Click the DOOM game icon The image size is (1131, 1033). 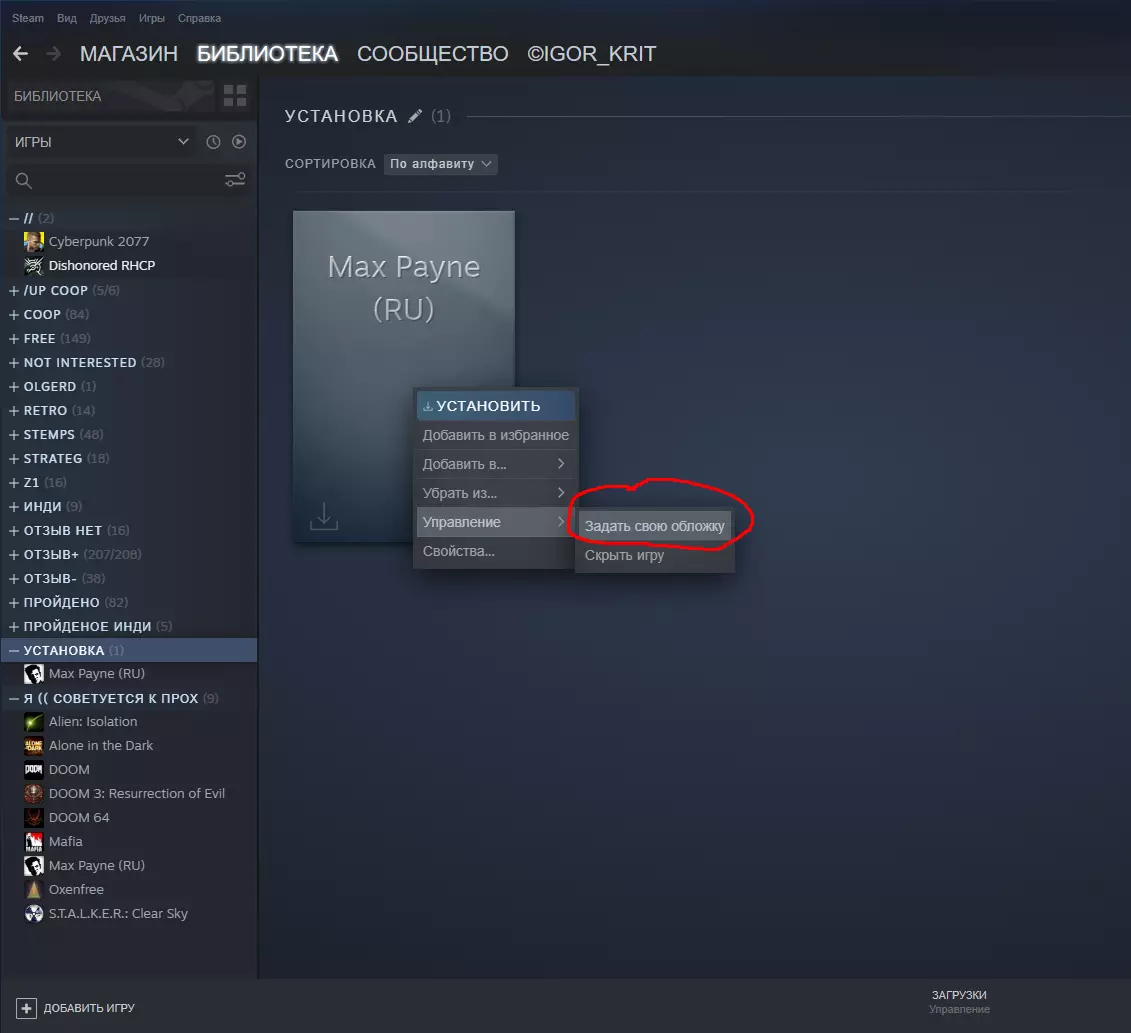click(34, 770)
